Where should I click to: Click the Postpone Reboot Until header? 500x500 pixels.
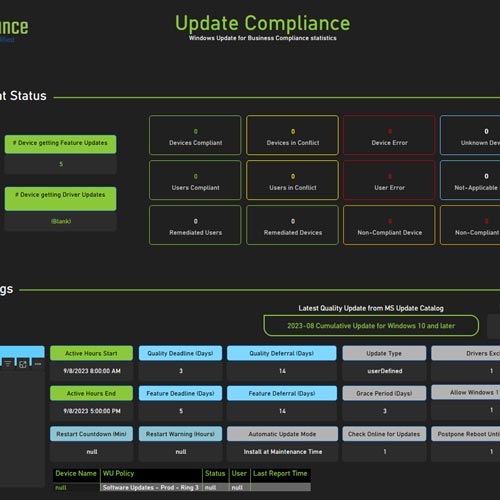click(x=466, y=434)
